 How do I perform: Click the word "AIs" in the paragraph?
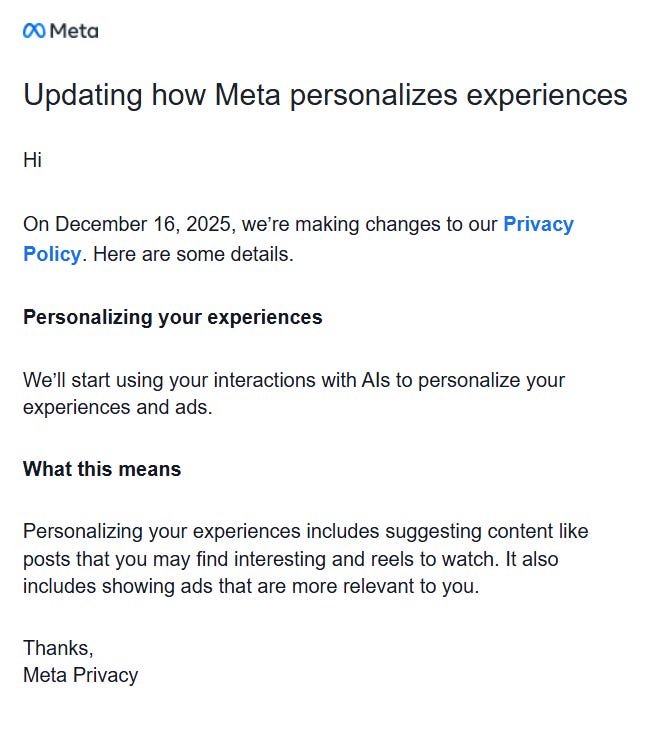click(x=376, y=380)
